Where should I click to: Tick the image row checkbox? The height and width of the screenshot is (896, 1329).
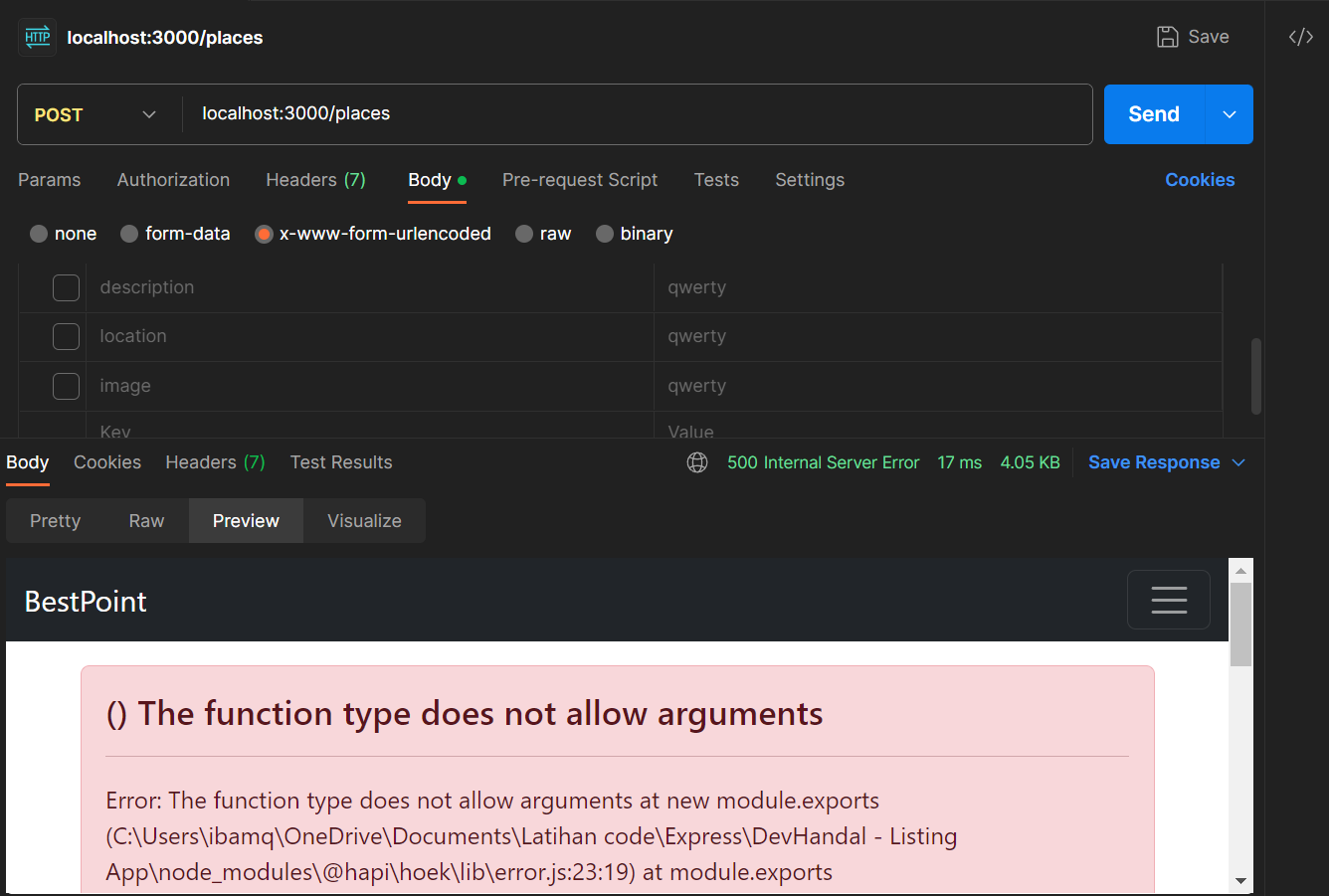pyautogui.click(x=66, y=386)
